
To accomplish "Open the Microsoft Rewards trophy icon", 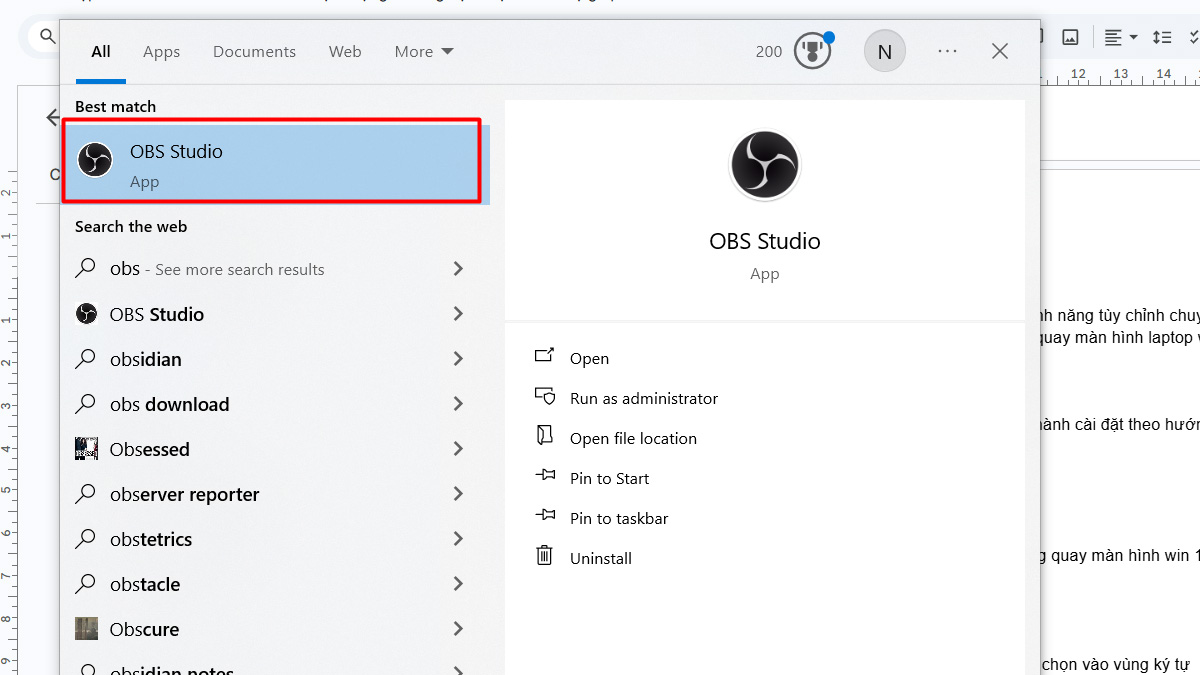I will pyautogui.click(x=813, y=51).
